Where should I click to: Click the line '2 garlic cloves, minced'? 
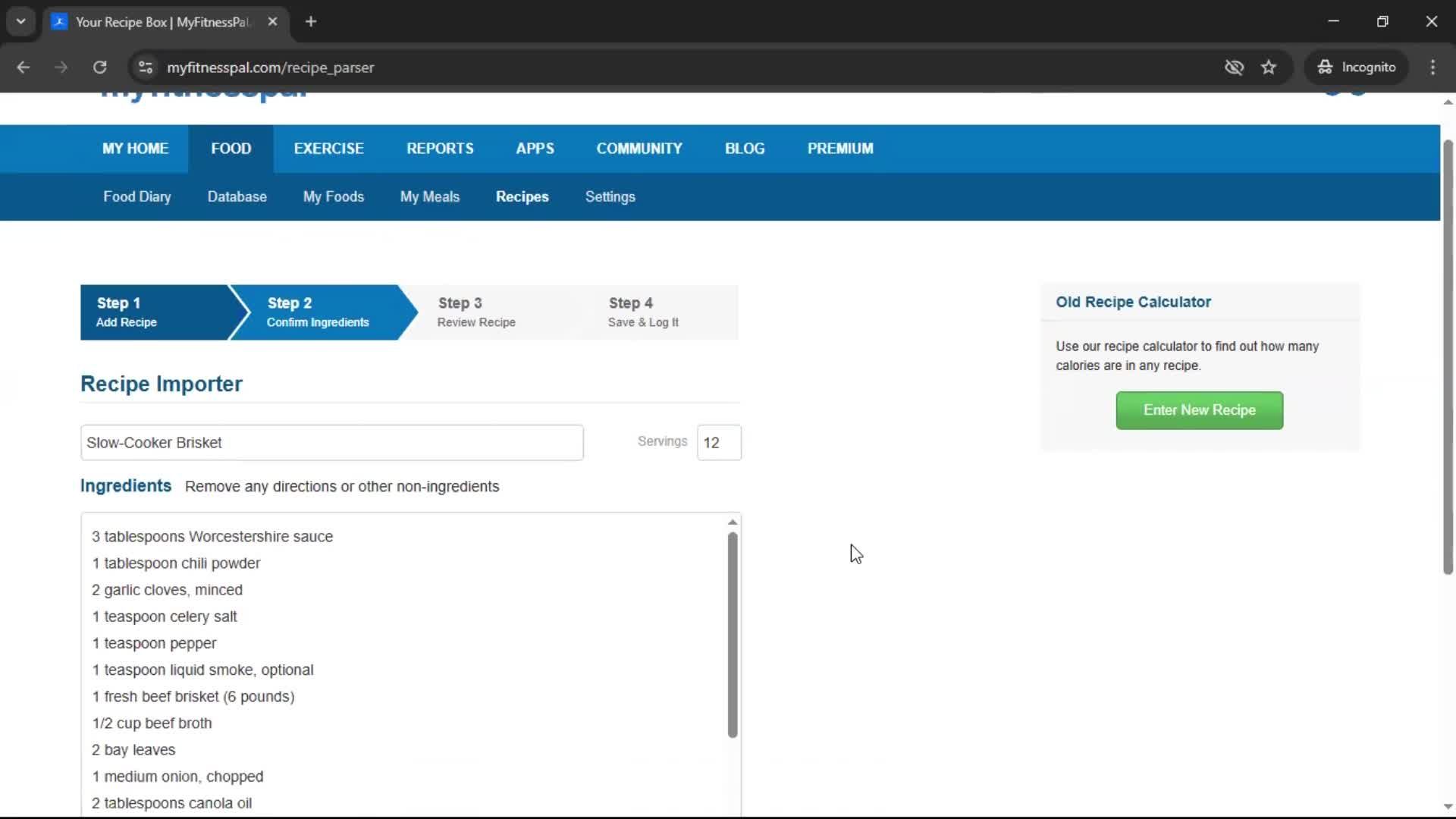coord(167,590)
